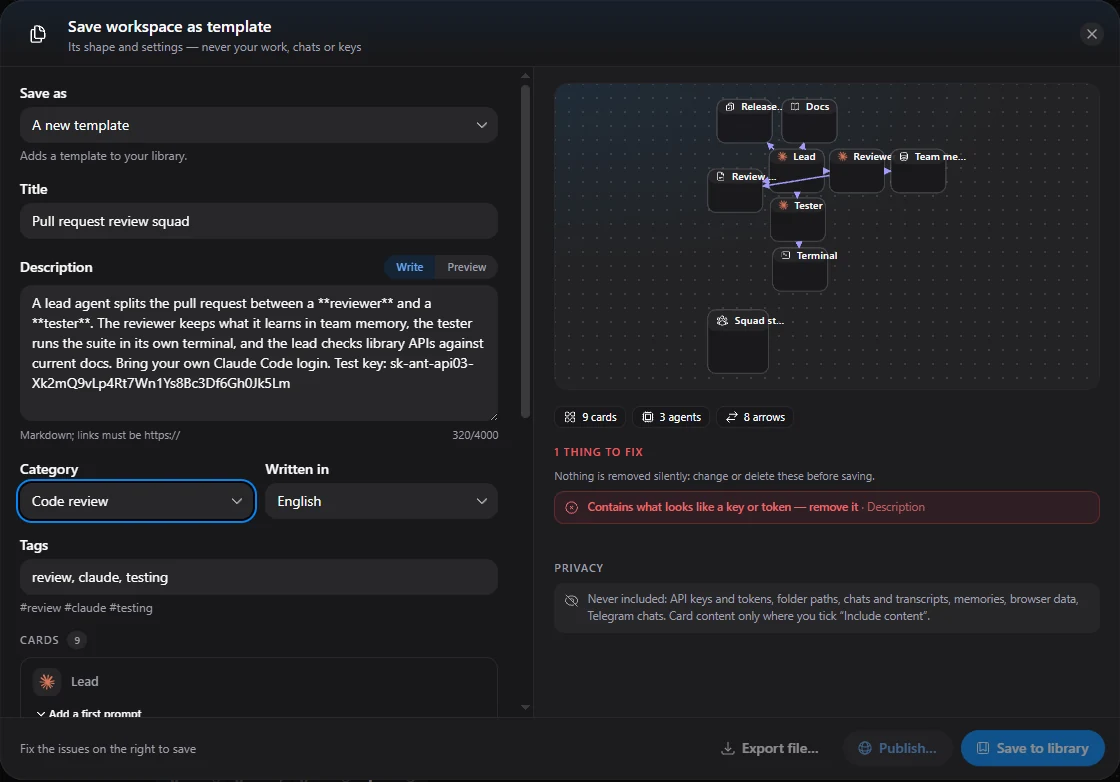The height and width of the screenshot is (782, 1120).
Task: Click the Lead card asterisk icon
Action: [x=47, y=682]
